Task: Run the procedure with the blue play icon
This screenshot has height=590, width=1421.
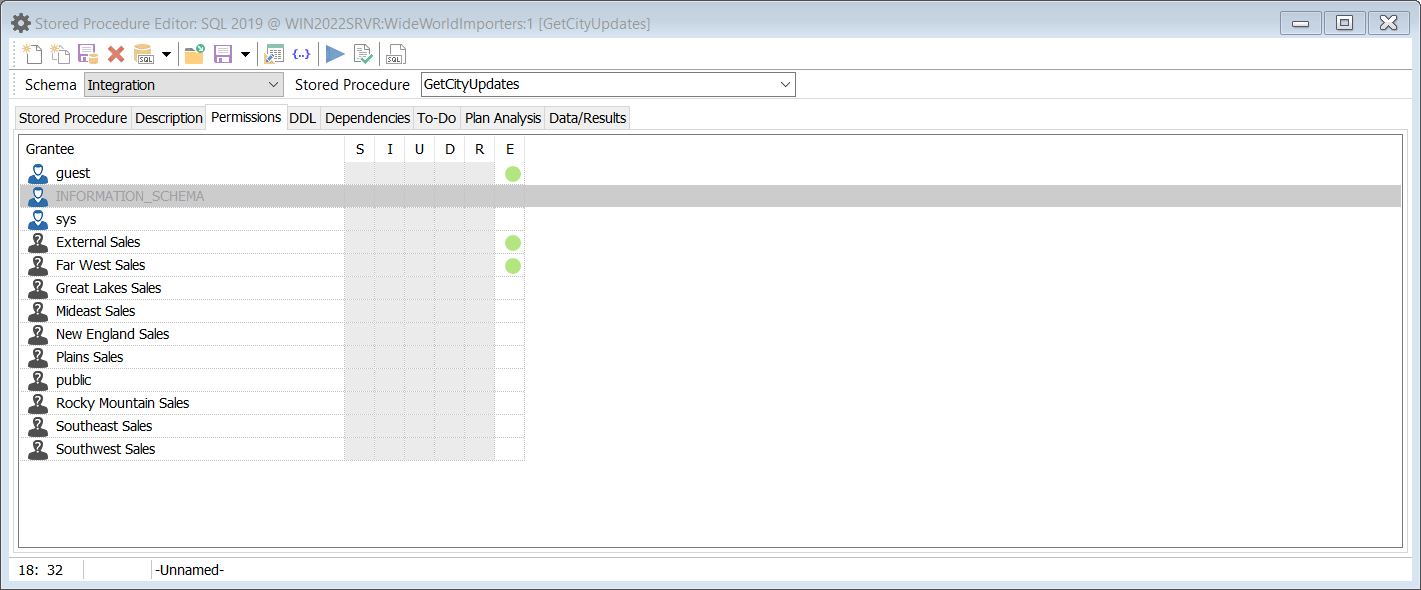Action: [335, 54]
